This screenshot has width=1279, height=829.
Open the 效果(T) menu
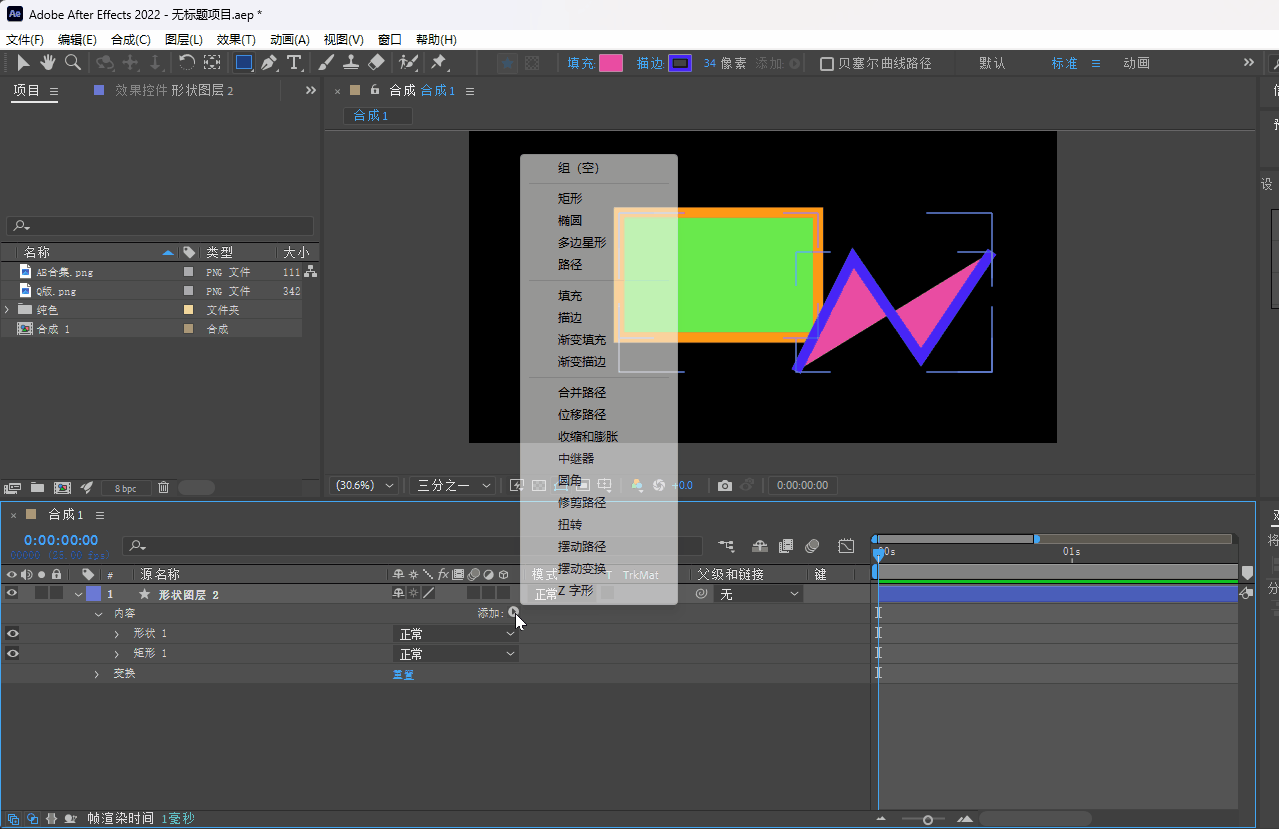tap(236, 40)
